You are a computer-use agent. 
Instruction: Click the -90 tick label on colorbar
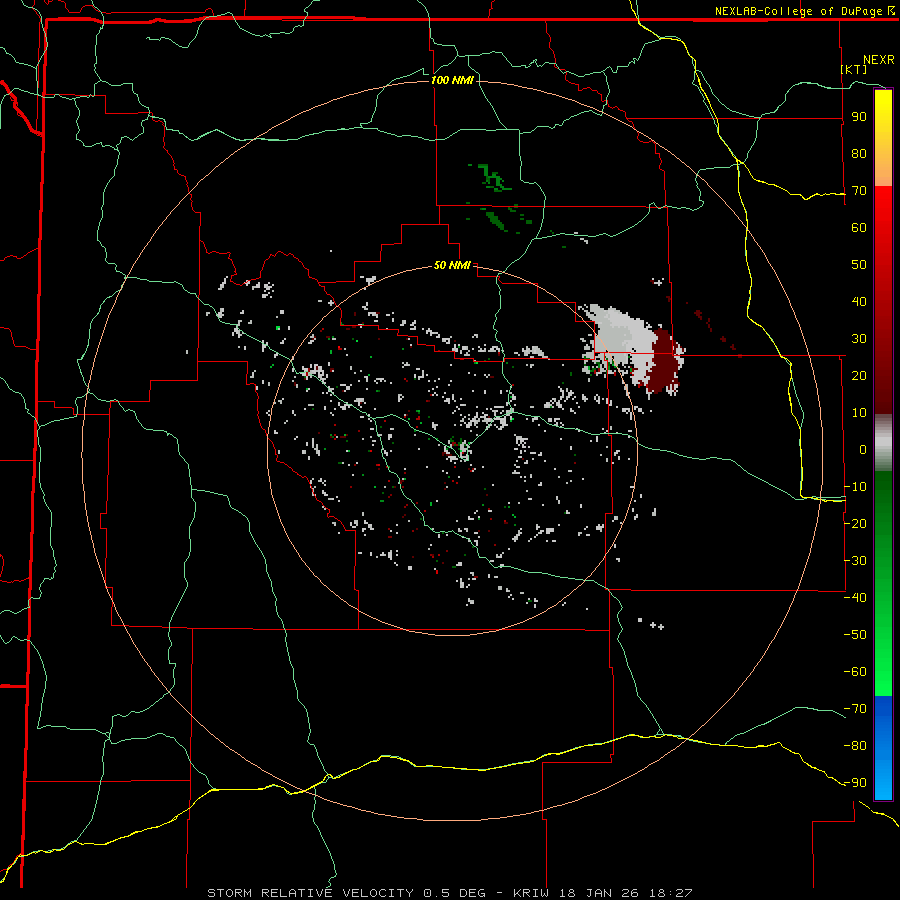855,783
